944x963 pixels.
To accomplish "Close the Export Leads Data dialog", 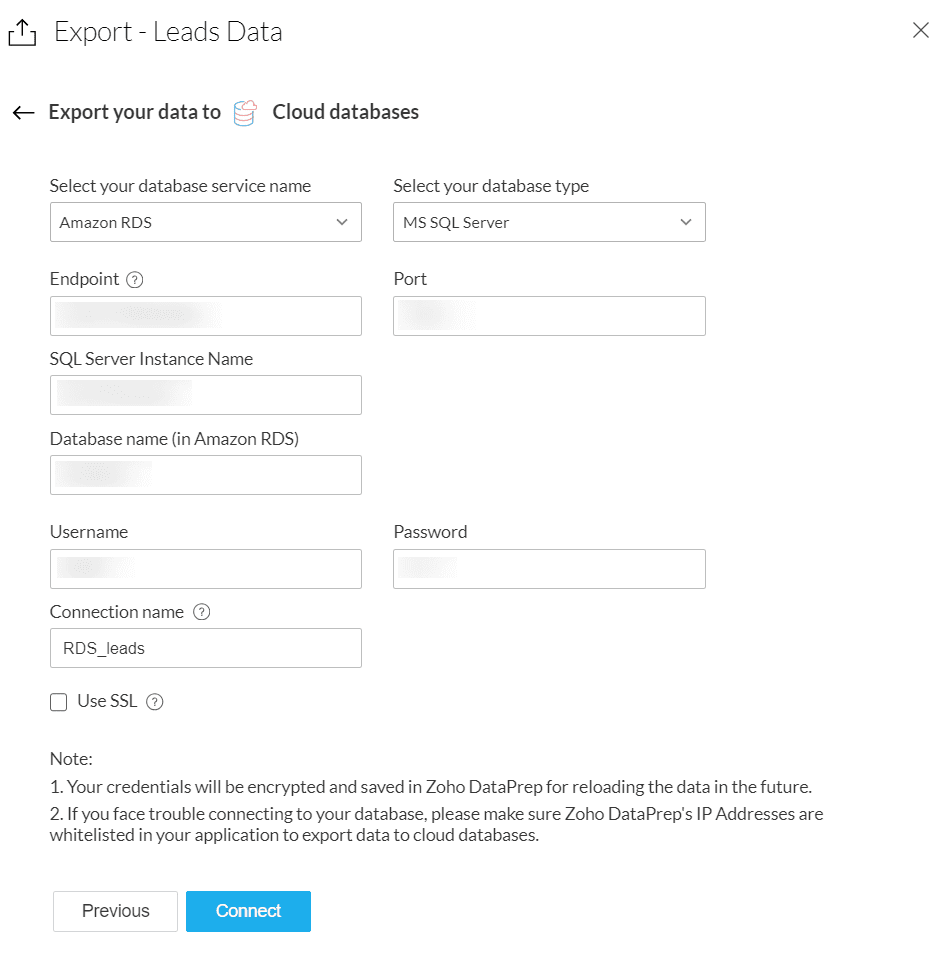I will pyautogui.click(x=921, y=31).
